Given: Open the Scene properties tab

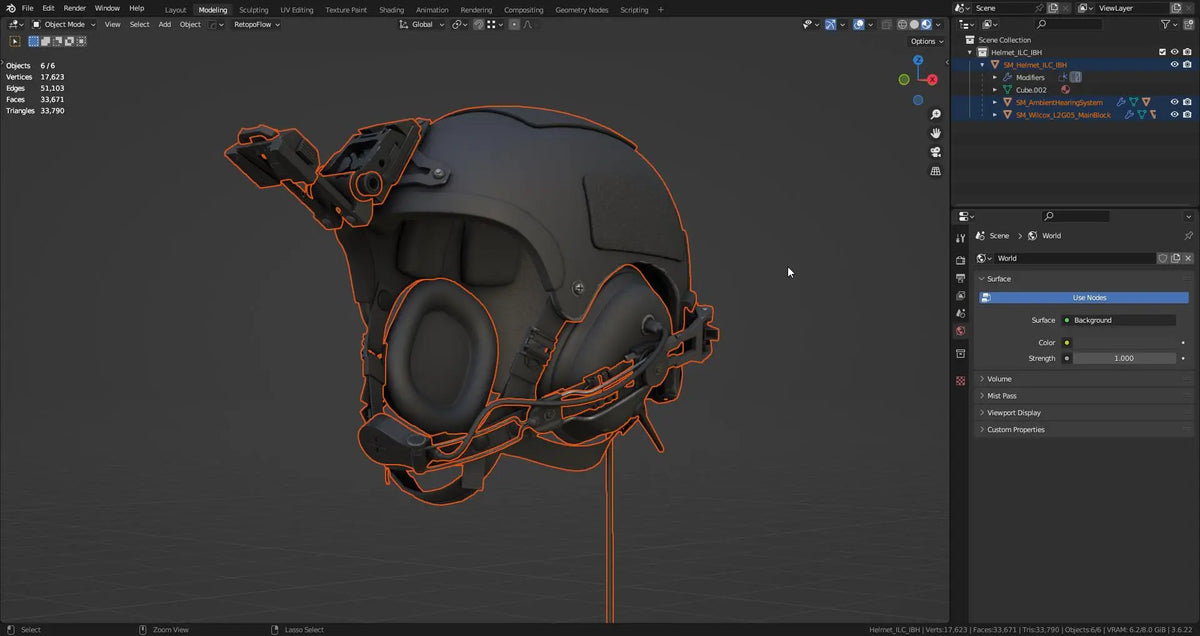Looking at the screenshot, I should [961, 313].
